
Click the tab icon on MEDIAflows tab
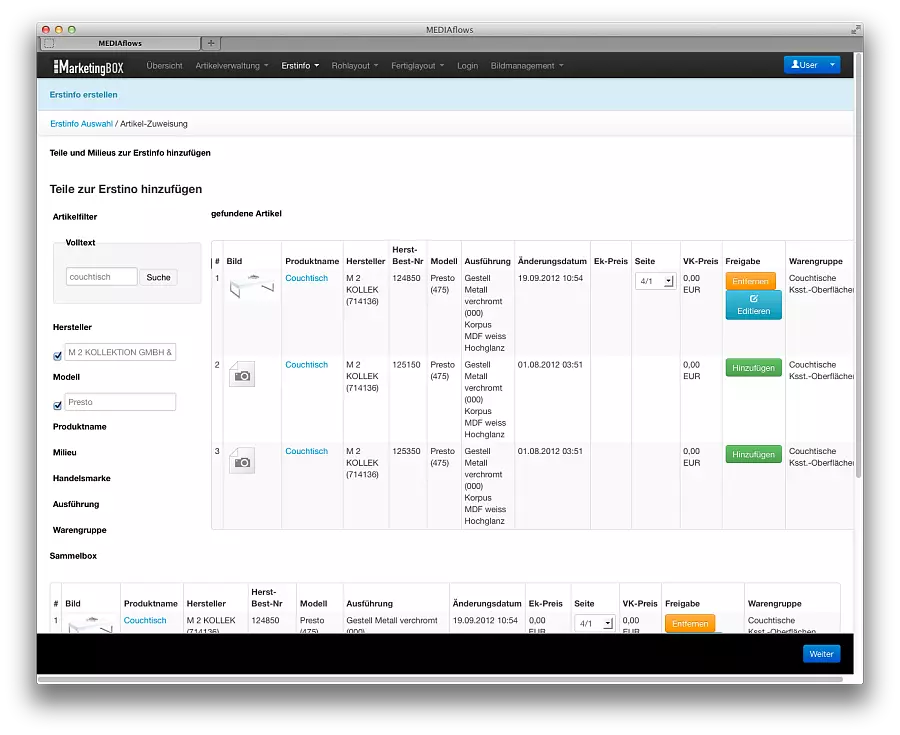(49, 43)
